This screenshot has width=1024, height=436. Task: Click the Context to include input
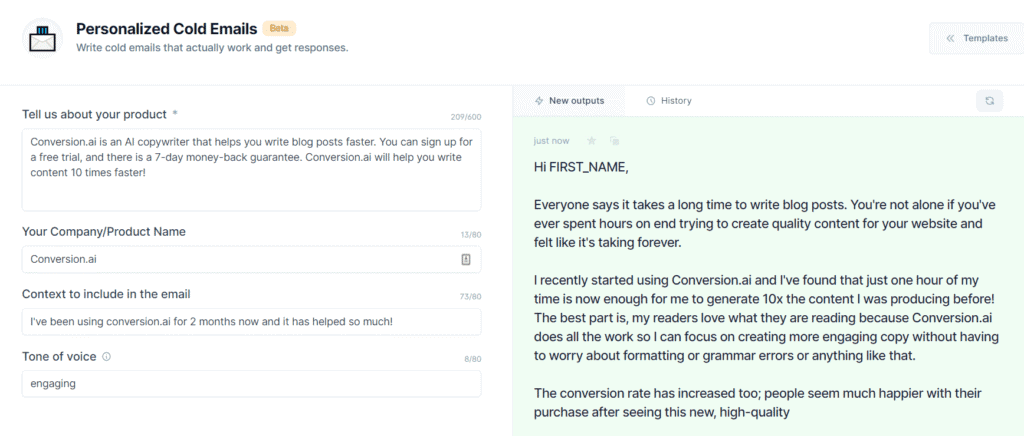click(251, 322)
